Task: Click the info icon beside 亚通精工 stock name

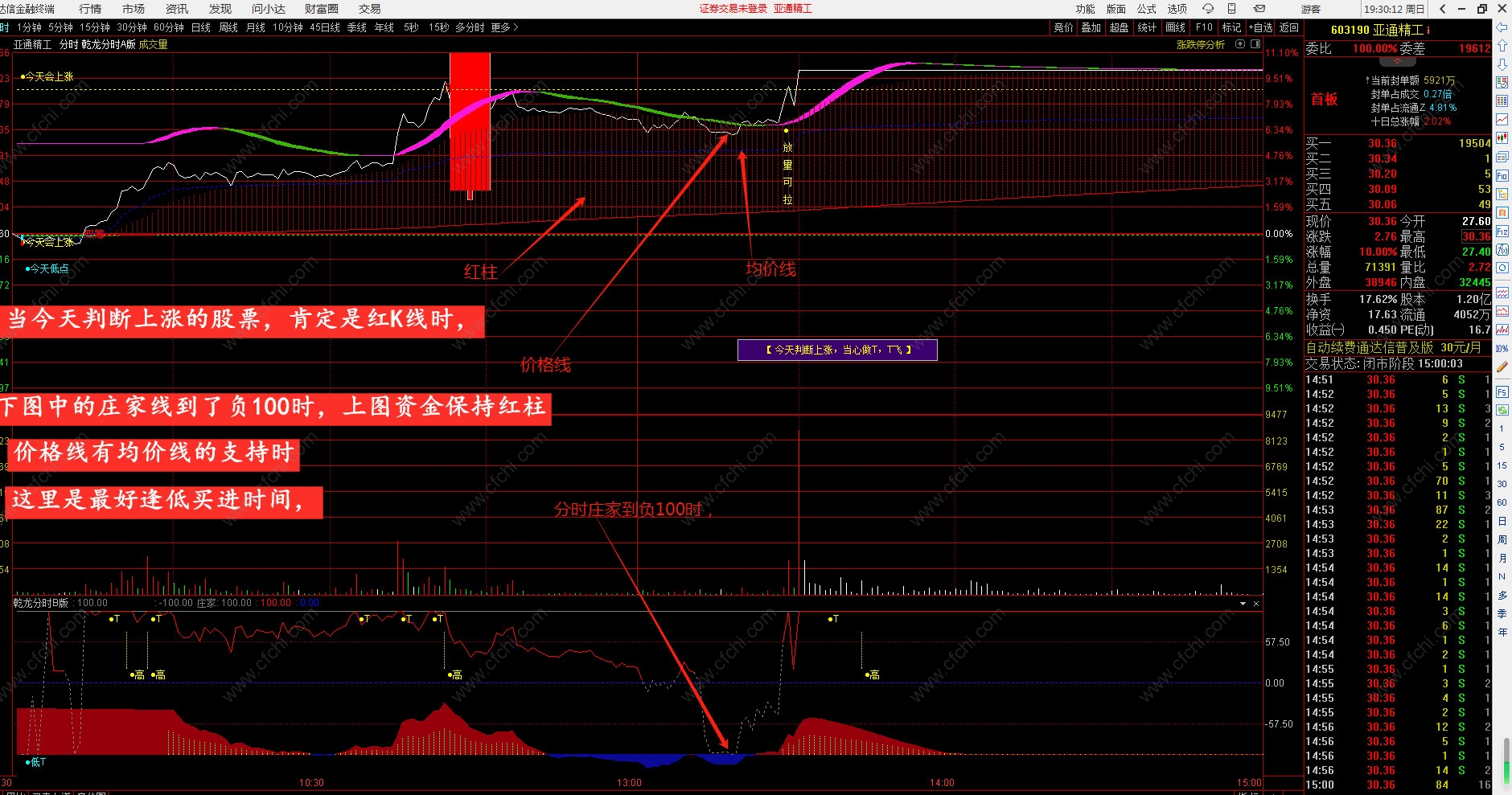Action: click(x=1429, y=30)
